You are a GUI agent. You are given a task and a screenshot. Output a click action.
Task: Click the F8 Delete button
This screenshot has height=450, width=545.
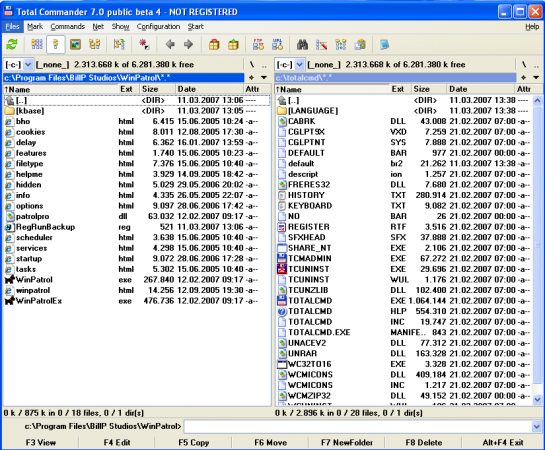click(x=424, y=442)
